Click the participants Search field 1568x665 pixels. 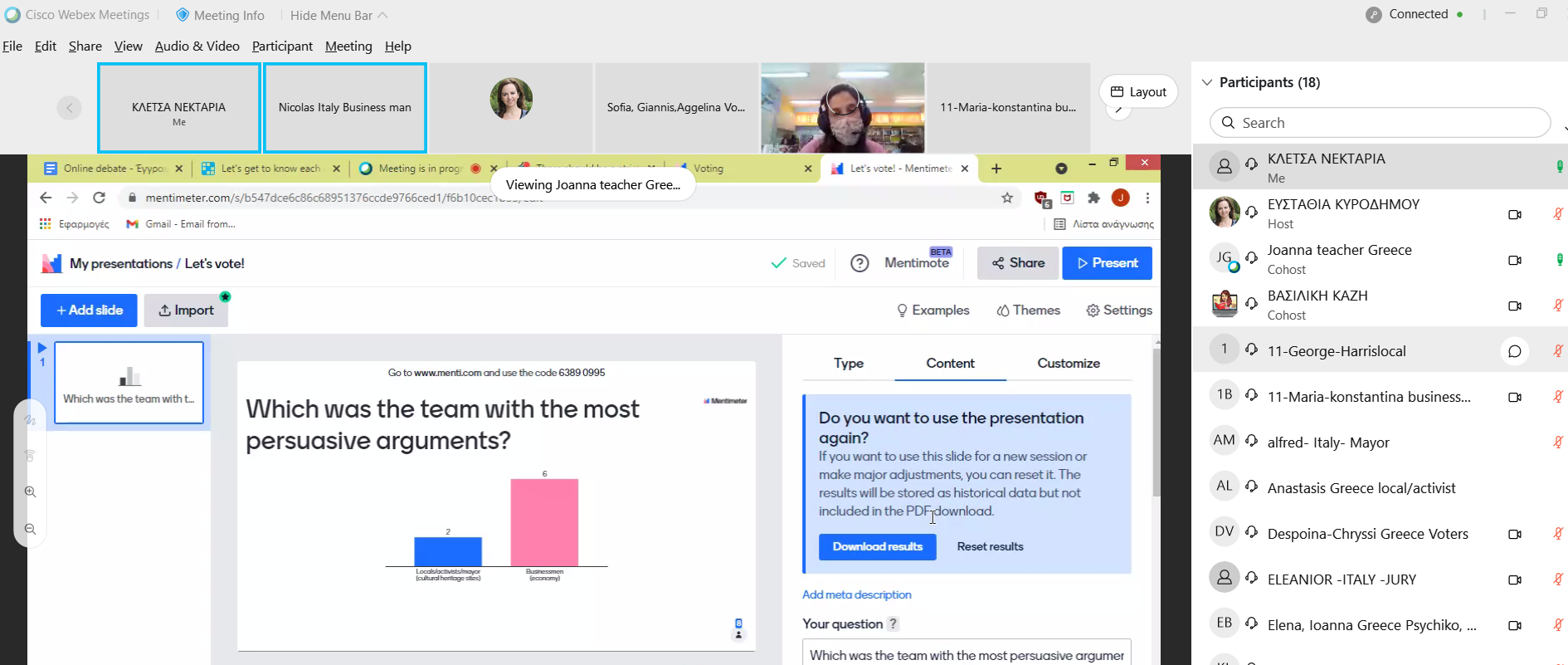point(1380,123)
